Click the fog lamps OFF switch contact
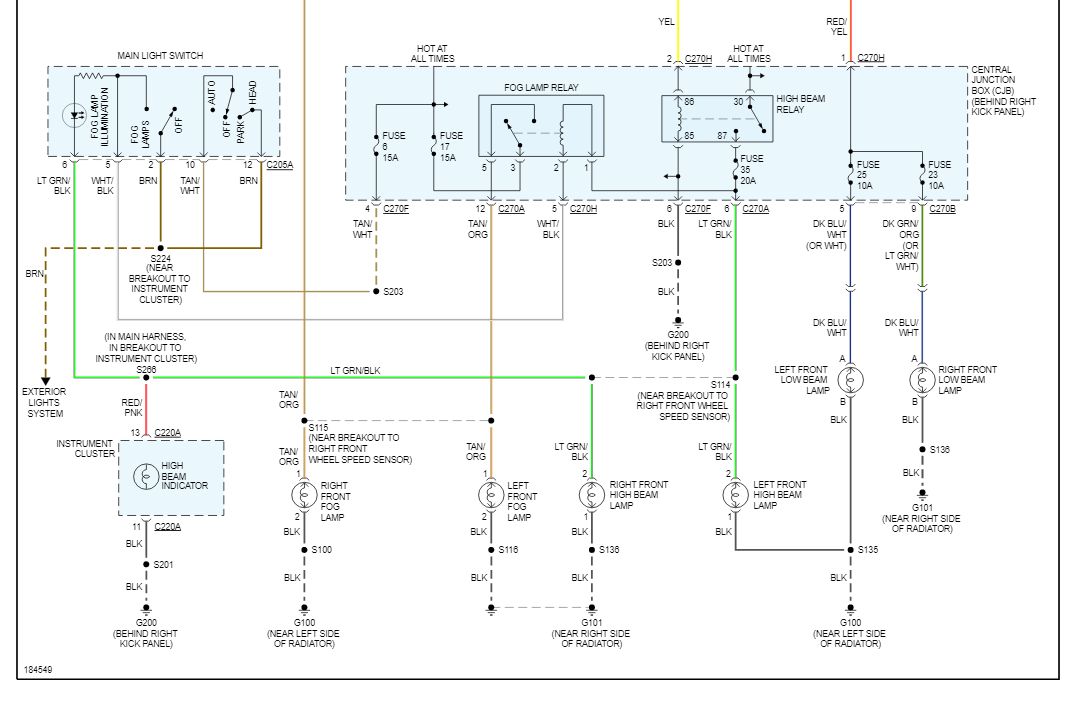The image size is (1089, 717). pos(167,120)
